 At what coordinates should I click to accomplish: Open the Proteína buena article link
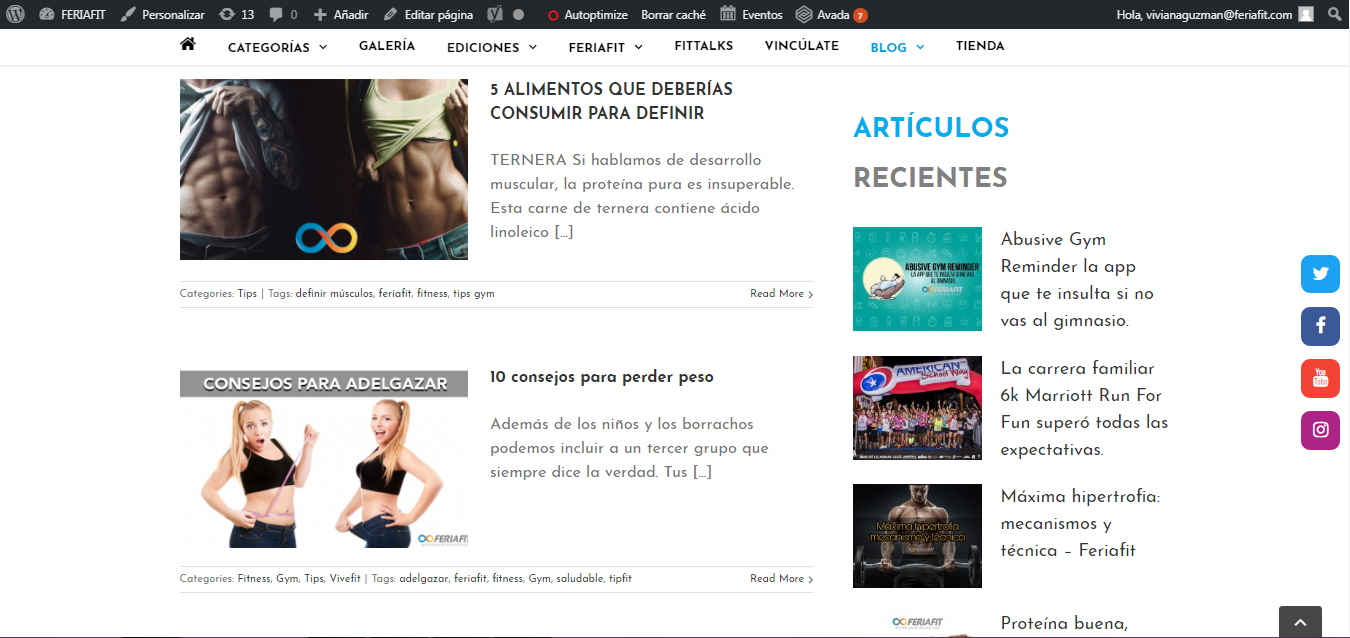(x=1064, y=624)
